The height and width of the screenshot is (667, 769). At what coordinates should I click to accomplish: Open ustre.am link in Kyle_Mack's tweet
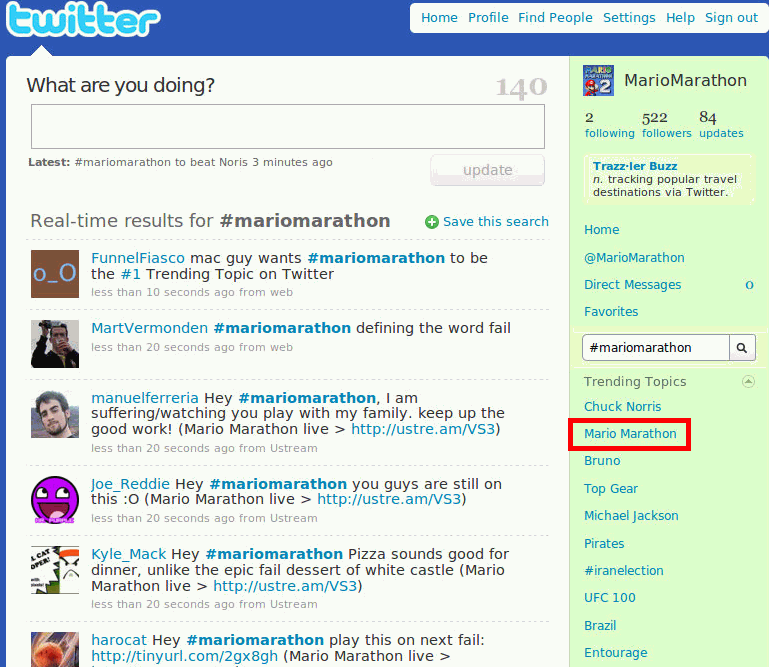pos(285,586)
